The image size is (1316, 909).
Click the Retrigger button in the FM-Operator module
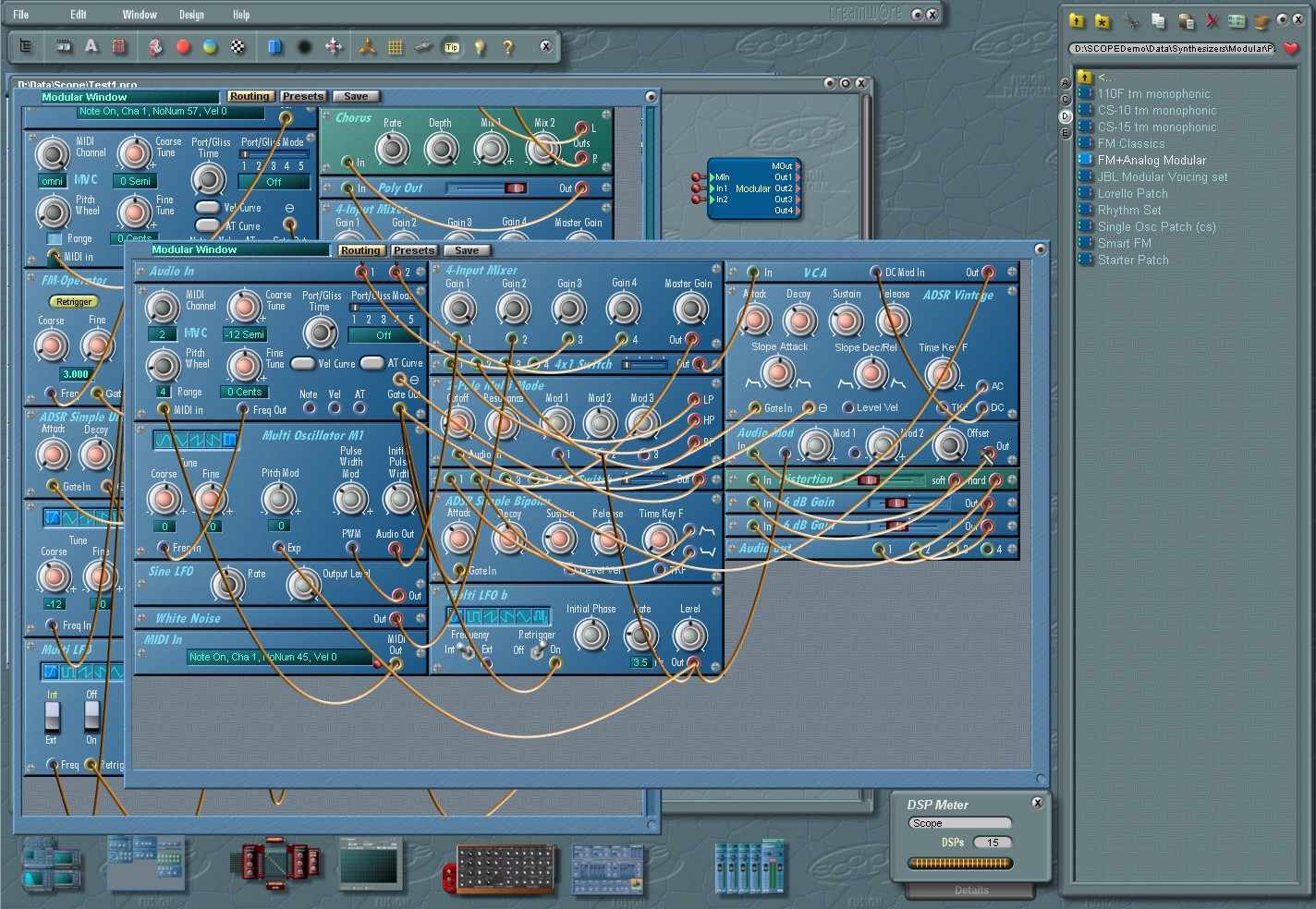pyautogui.click(x=74, y=302)
